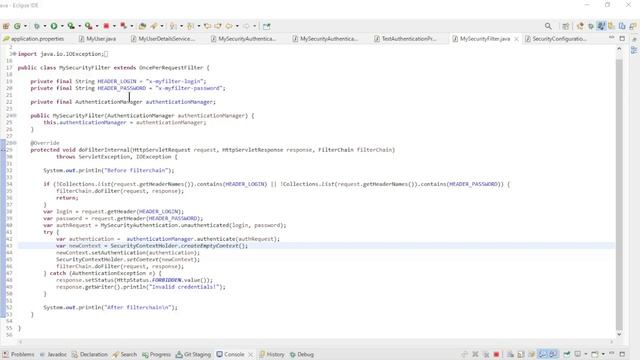Open the dropdown beside the Open Console icon
Image resolution: width=640 pixels, height=360 pixels.
point(603,354)
